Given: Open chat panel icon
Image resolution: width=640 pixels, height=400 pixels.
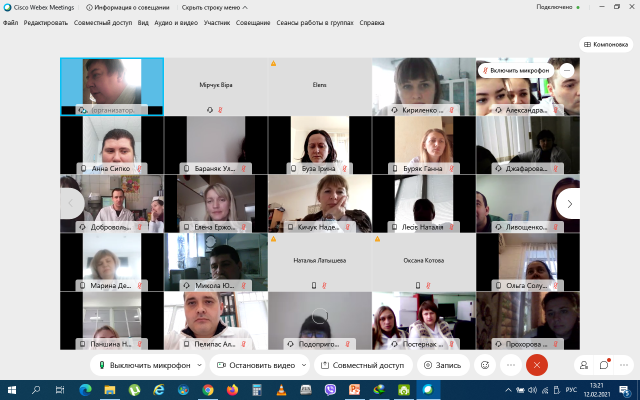Looking at the screenshot, I should click(604, 365).
